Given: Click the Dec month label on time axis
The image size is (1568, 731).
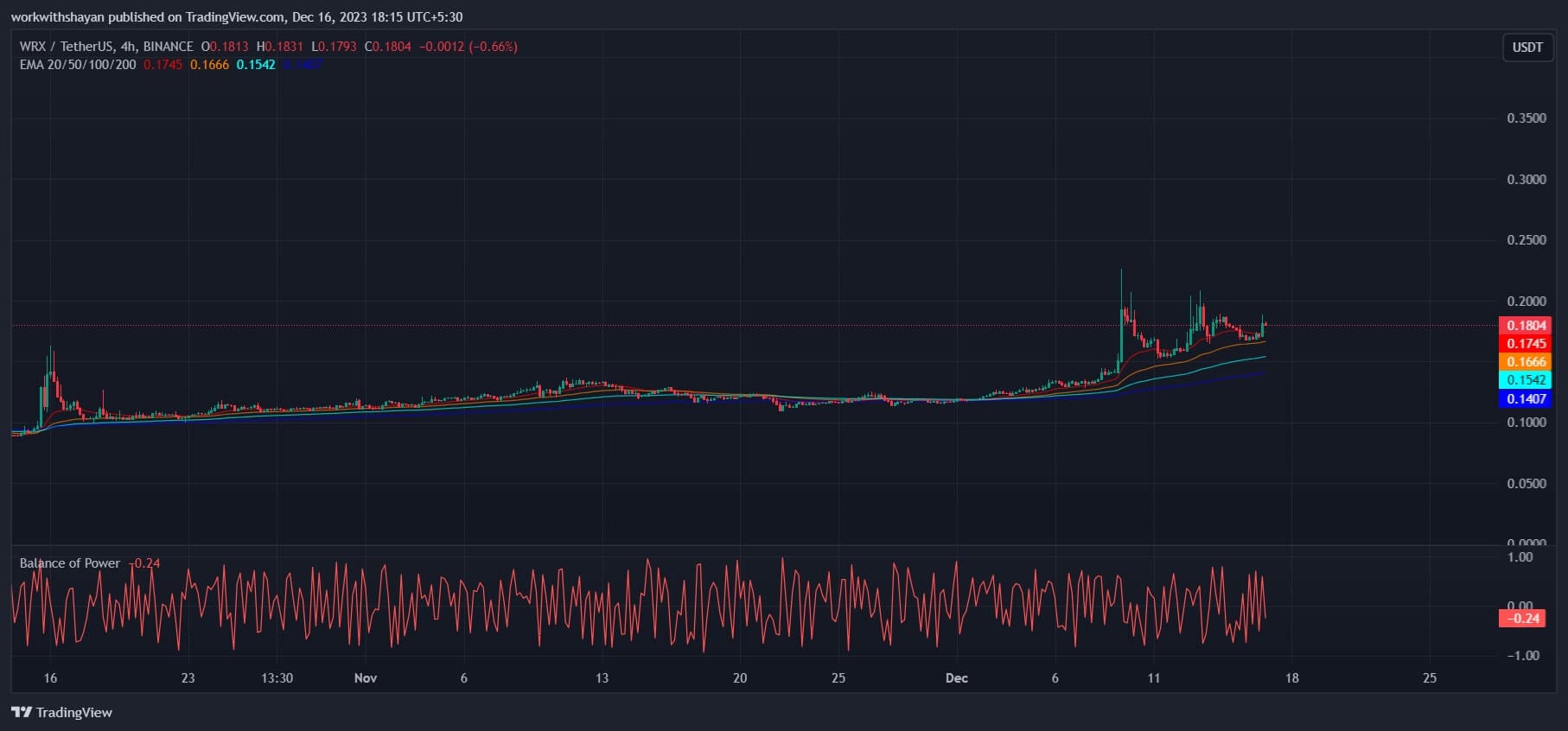Looking at the screenshot, I should coord(957,678).
